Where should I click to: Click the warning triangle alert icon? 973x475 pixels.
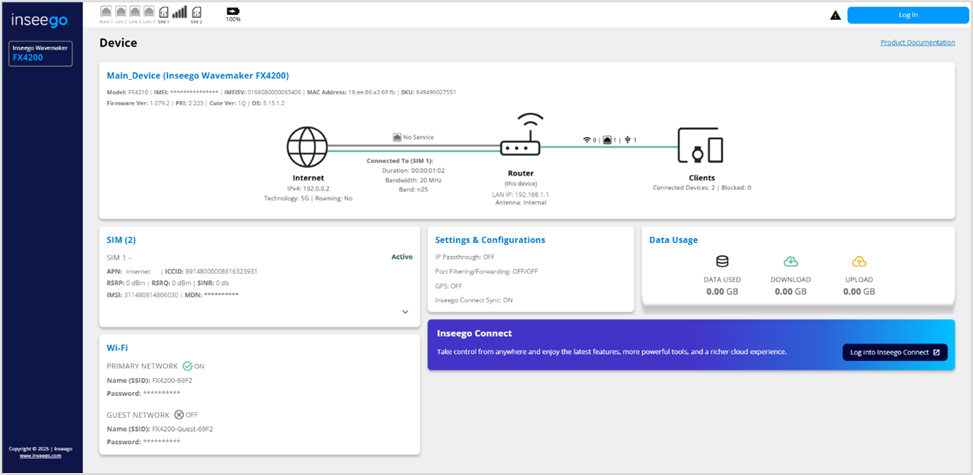pyautogui.click(x=835, y=16)
